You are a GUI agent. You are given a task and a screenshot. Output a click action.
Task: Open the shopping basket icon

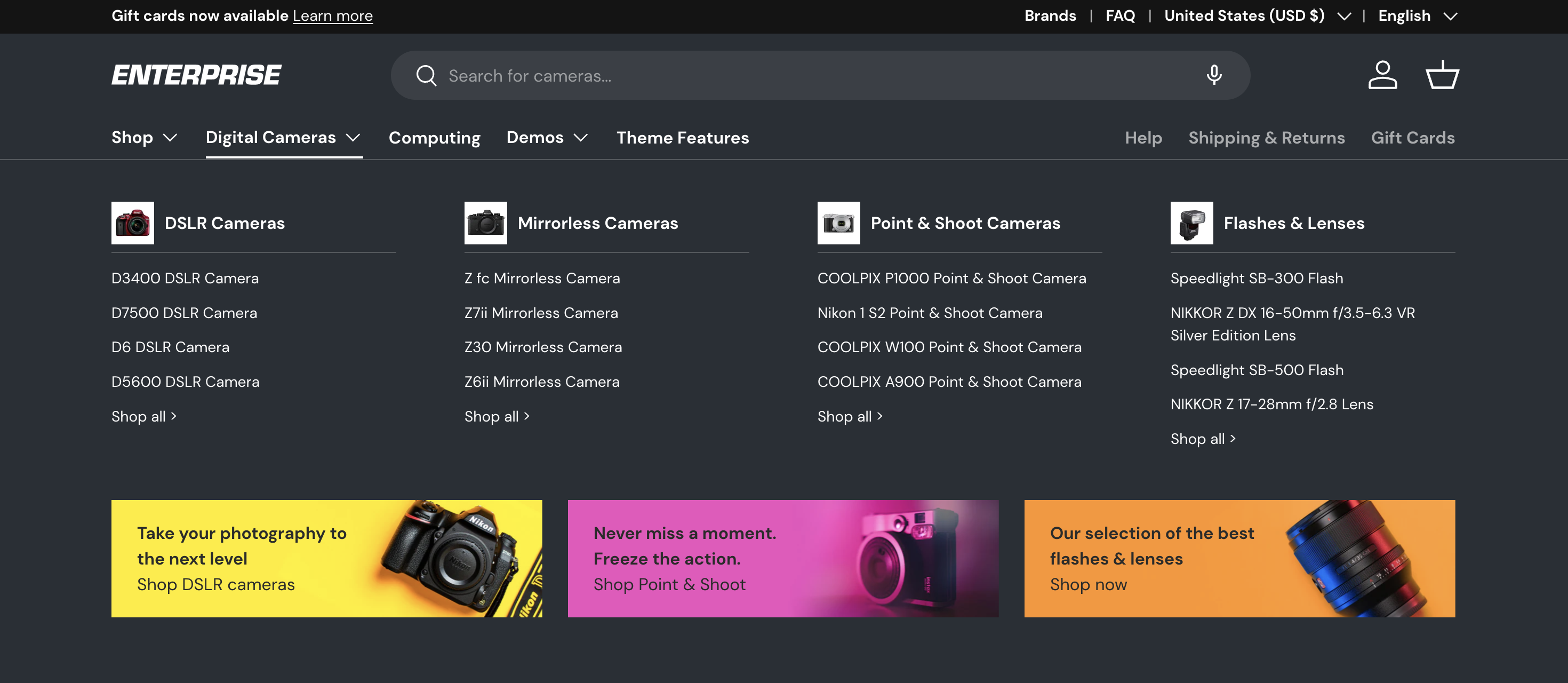click(1442, 75)
